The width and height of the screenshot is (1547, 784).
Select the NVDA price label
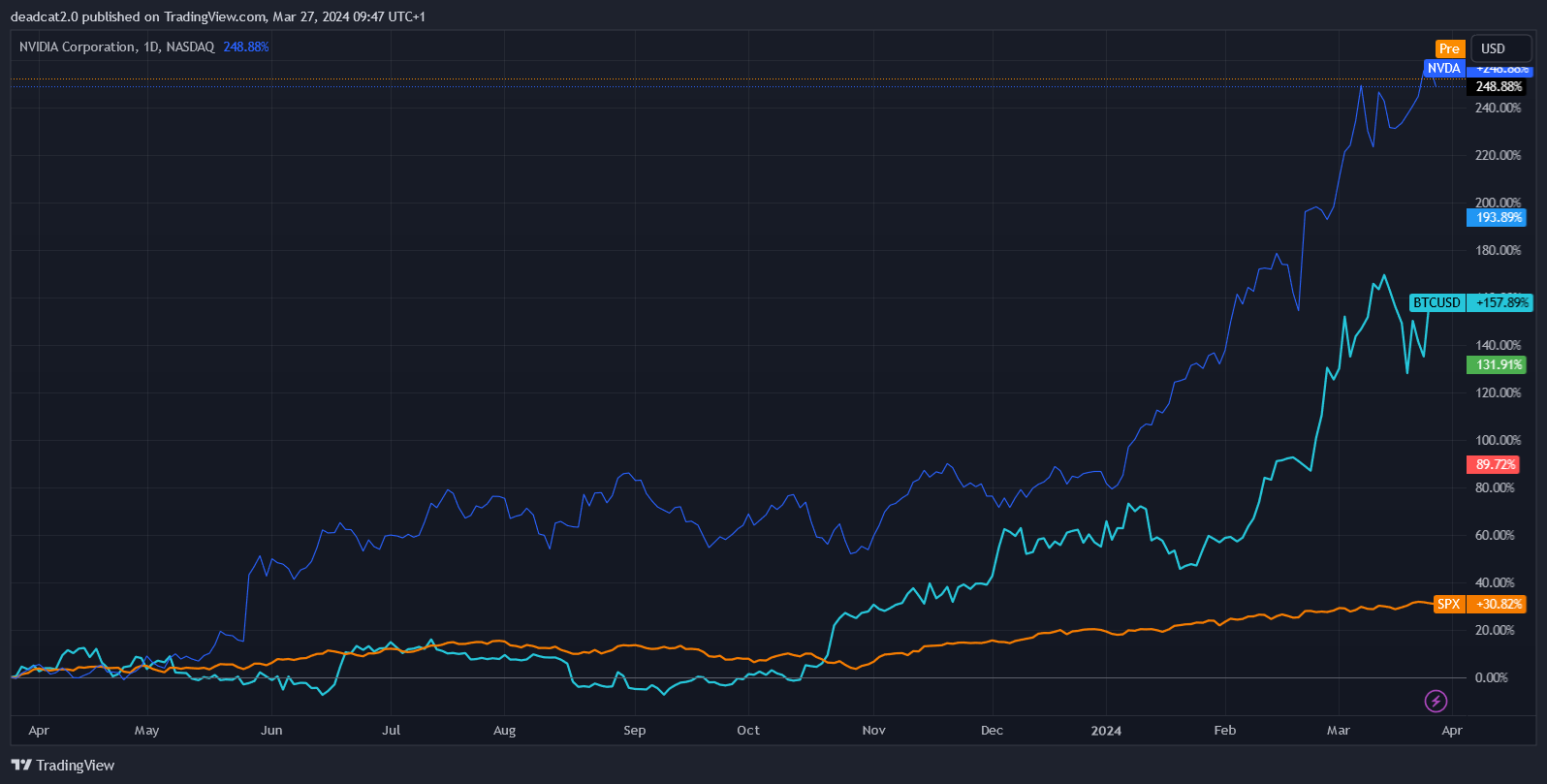click(1443, 68)
